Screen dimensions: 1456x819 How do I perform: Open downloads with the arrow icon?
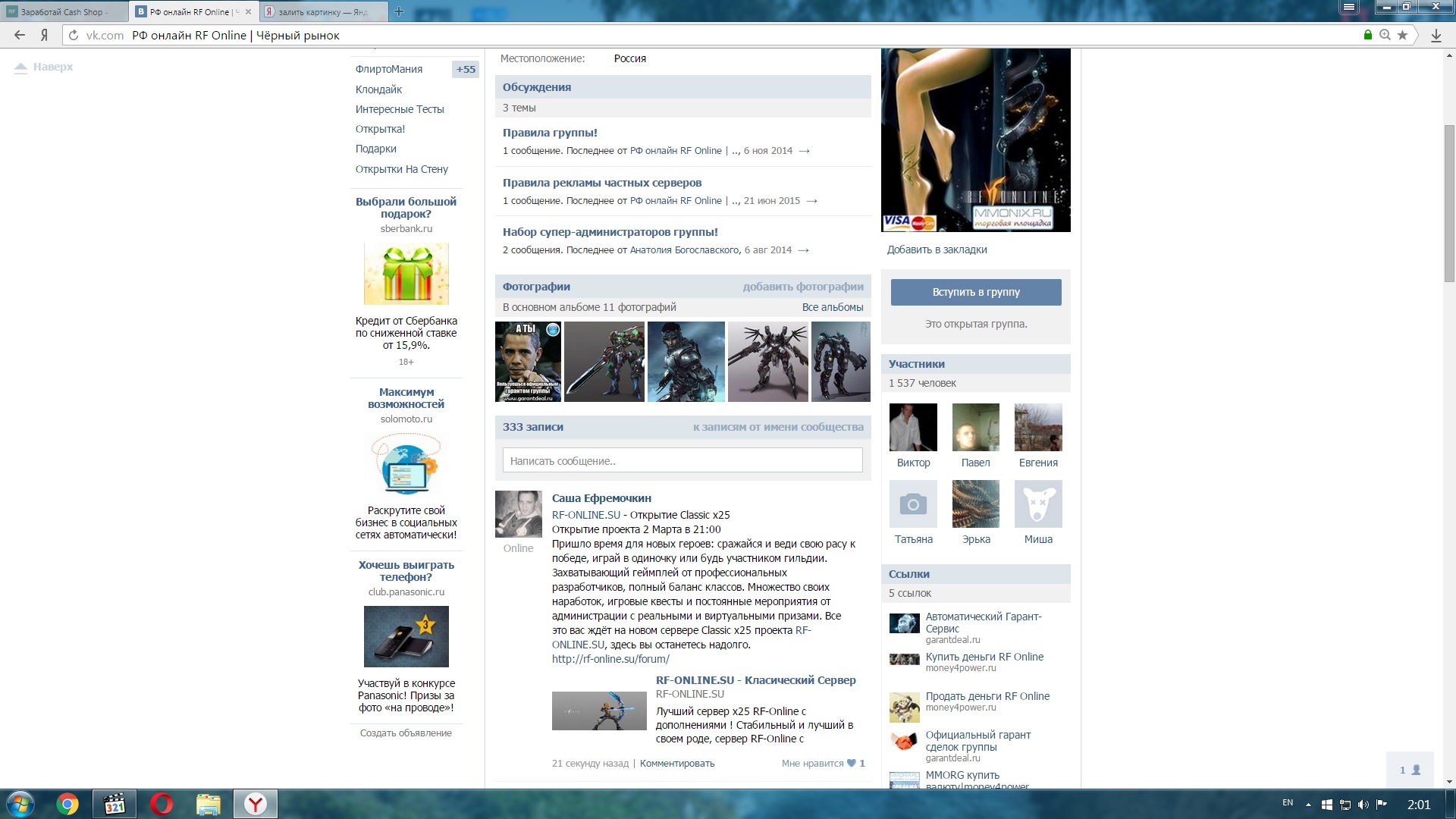(x=1436, y=35)
